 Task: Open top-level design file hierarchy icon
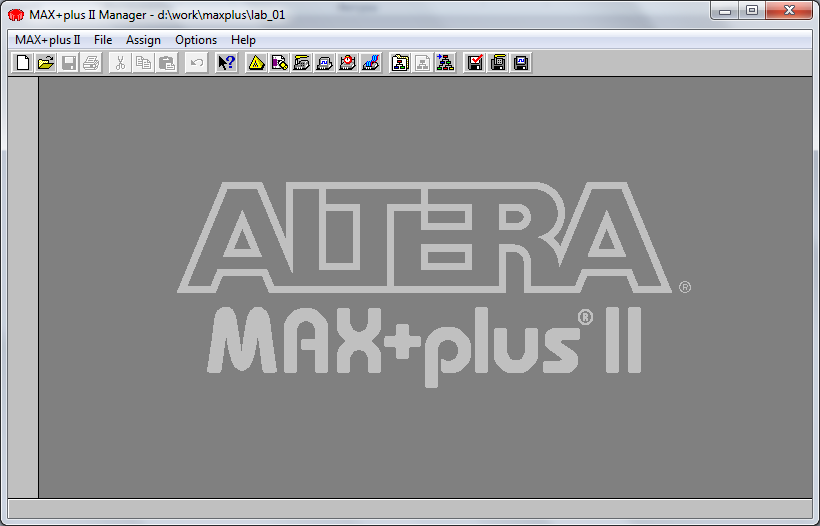[446, 63]
